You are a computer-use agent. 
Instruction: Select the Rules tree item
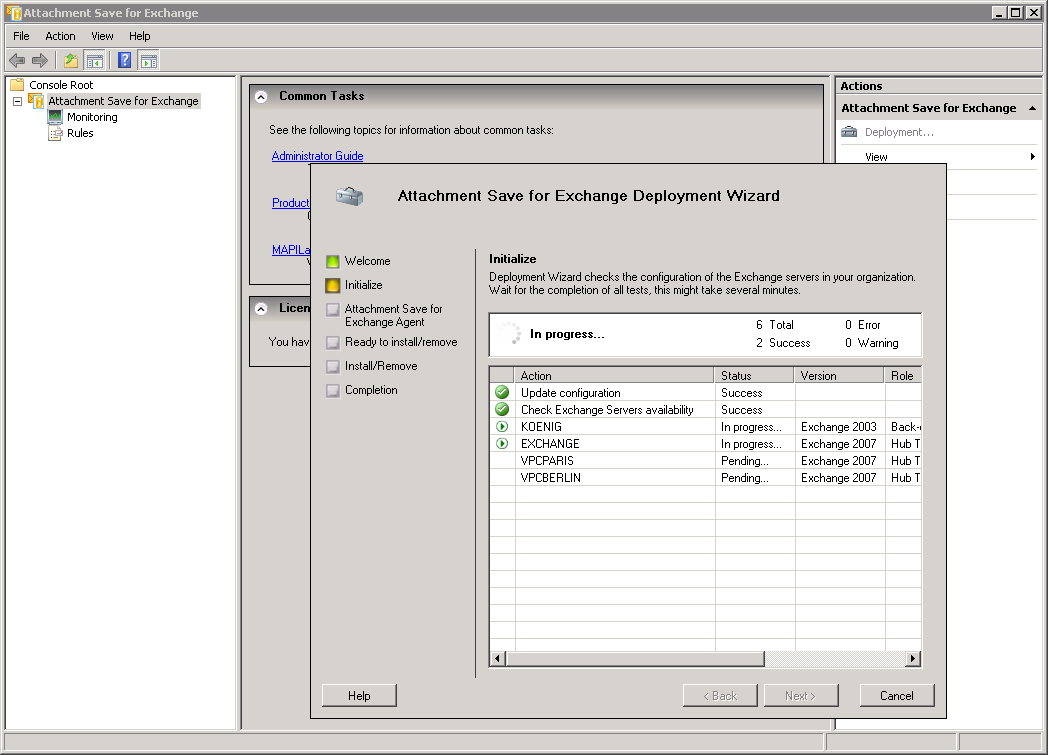coord(80,133)
